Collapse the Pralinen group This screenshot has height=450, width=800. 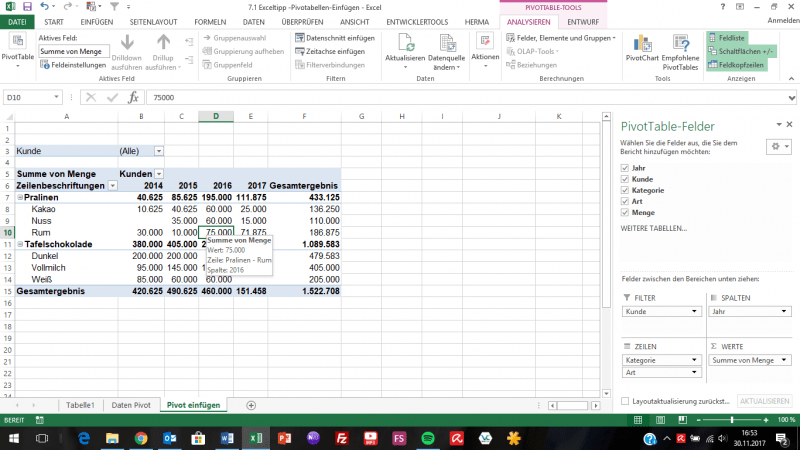point(20,197)
